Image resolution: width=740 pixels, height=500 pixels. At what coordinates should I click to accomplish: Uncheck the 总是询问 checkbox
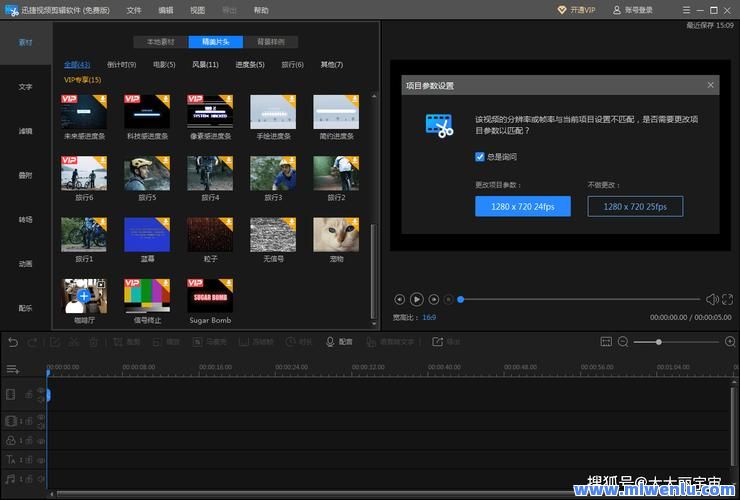[480, 157]
